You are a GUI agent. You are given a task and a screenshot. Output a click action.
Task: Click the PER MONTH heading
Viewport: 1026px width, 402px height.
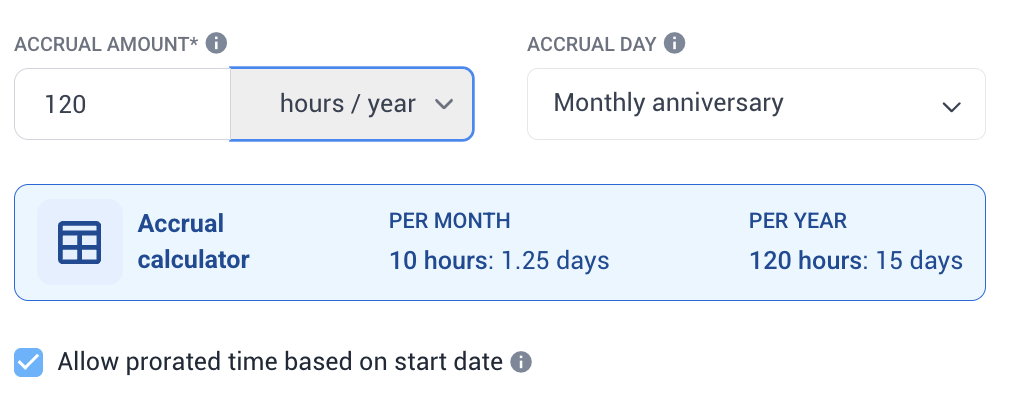(x=449, y=221)
